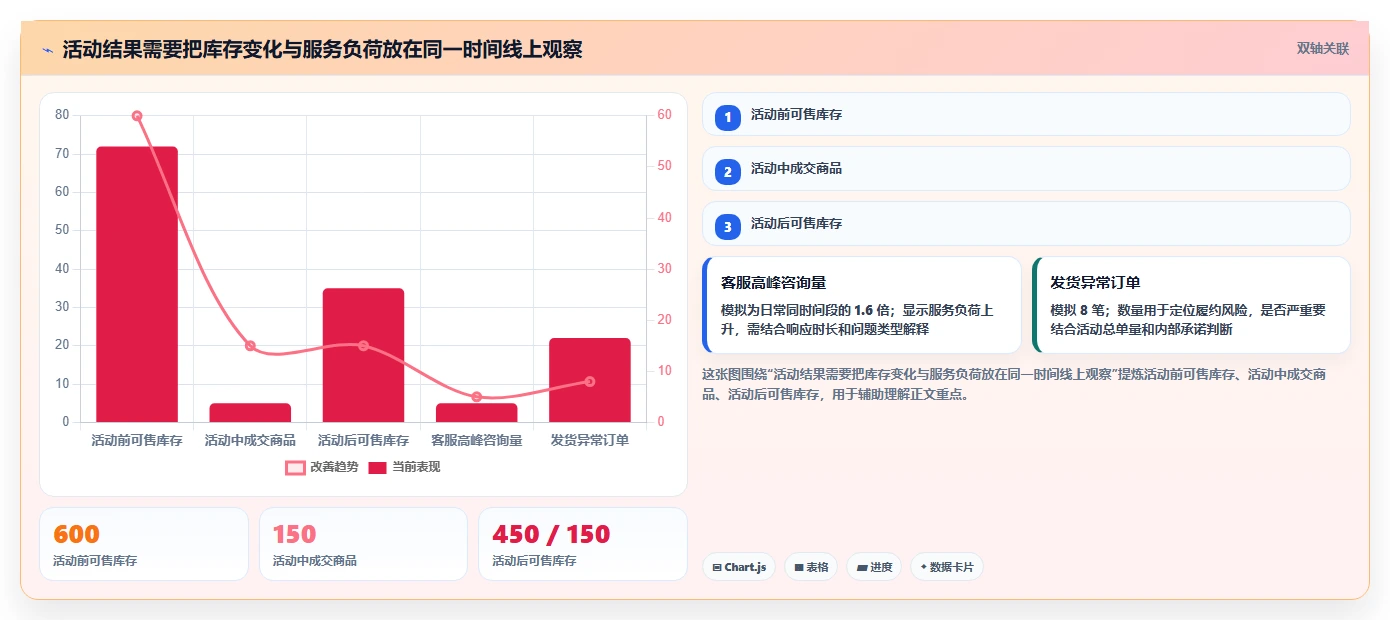1390x620 pixels.
Task: Click the summary paragraph starting 这张图围绕
Action: pos(1014,384)
